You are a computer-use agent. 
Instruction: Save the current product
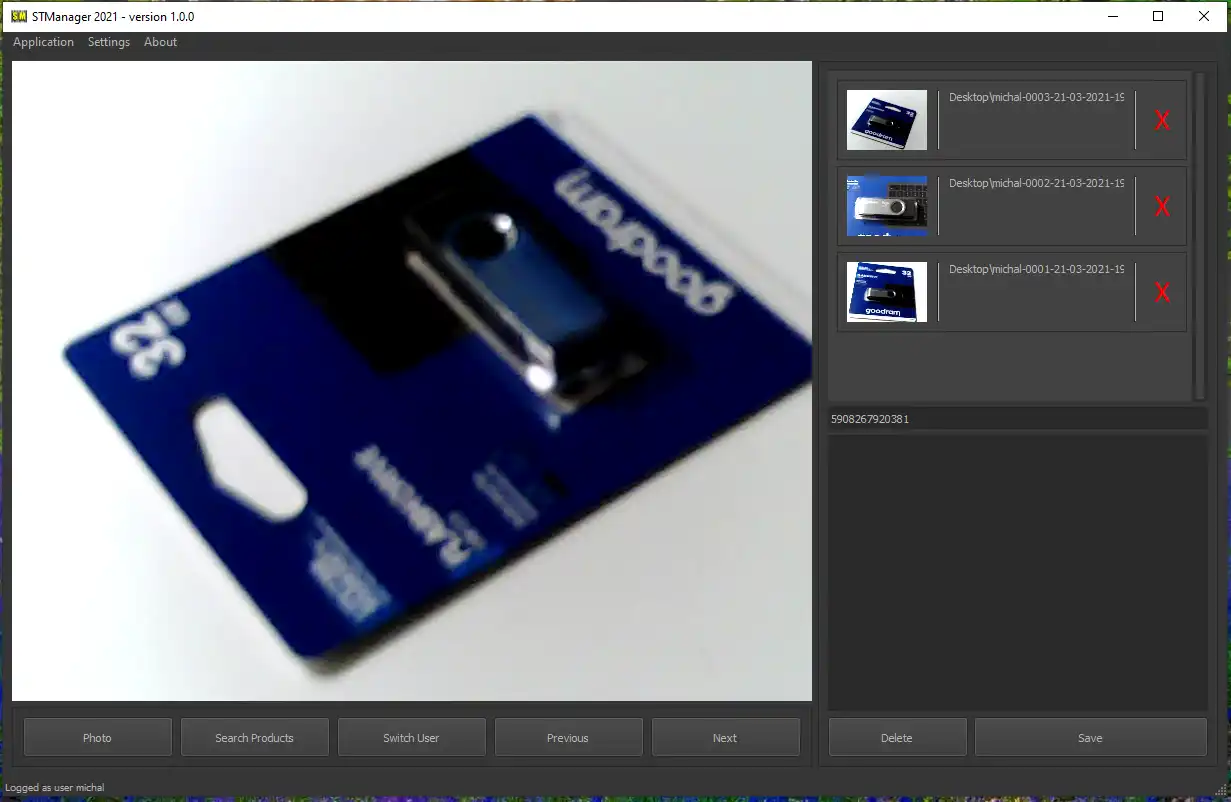click(x=1091, y=737)
